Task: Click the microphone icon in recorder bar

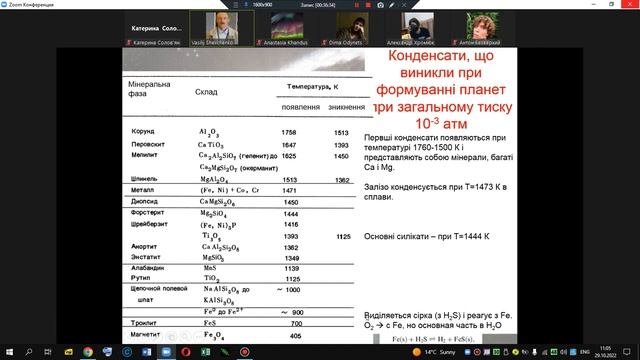Action: (246, 5)
